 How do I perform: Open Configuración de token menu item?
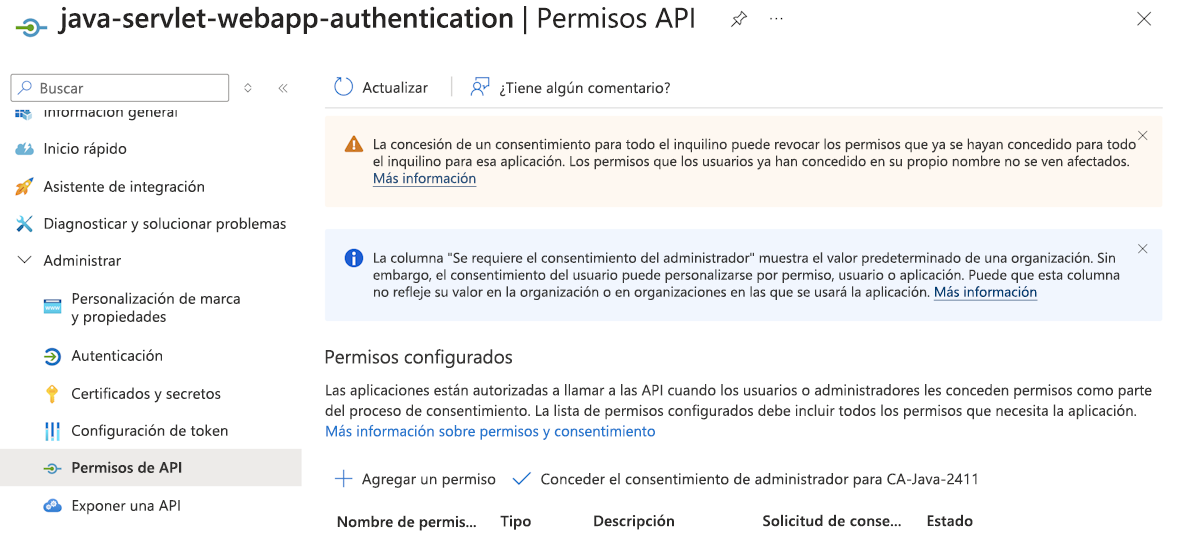click(149, 431)
